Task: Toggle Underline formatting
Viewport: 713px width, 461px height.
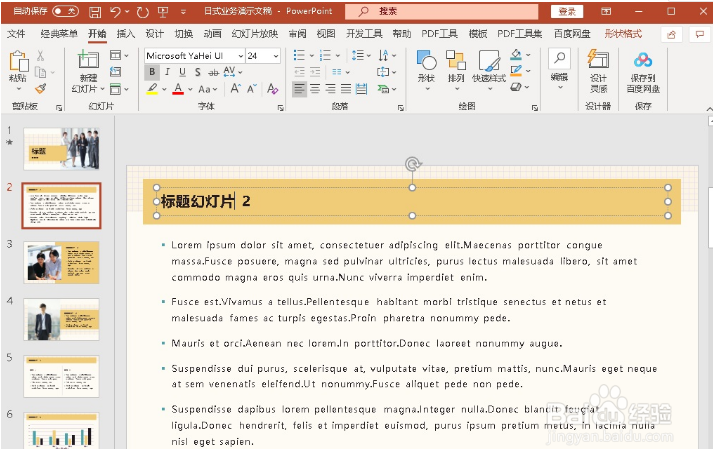Action: coord(182,72)
